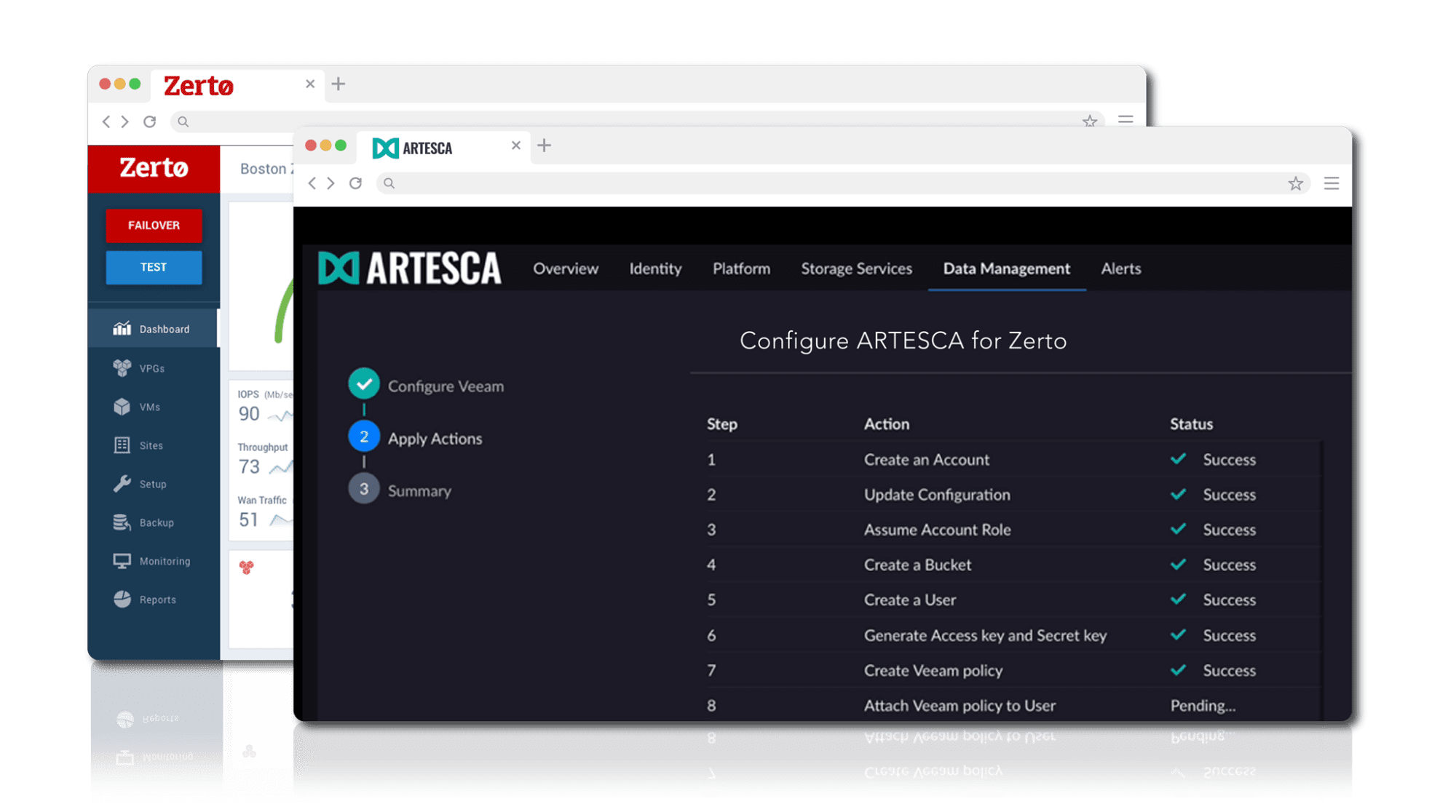Click the Sites building icon in Zerto sidebar

tap(122, 445)
